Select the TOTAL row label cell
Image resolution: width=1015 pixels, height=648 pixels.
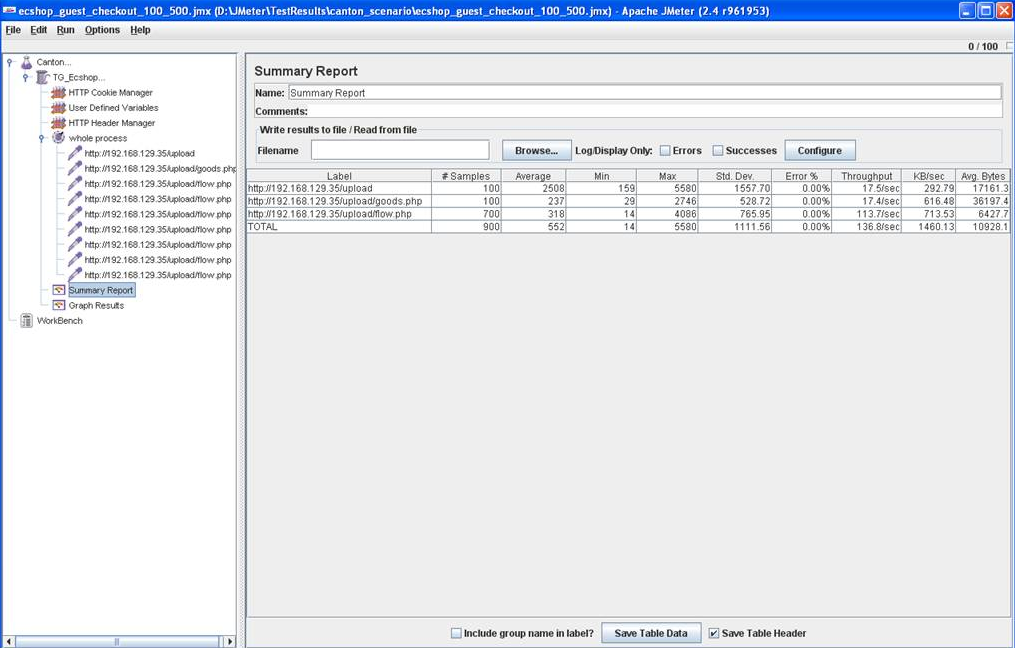339,227
